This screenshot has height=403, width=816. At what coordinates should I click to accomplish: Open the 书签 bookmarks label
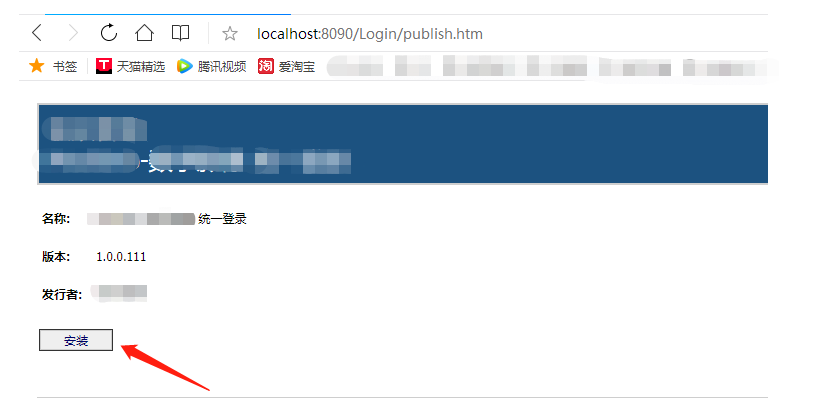(65, 67)
